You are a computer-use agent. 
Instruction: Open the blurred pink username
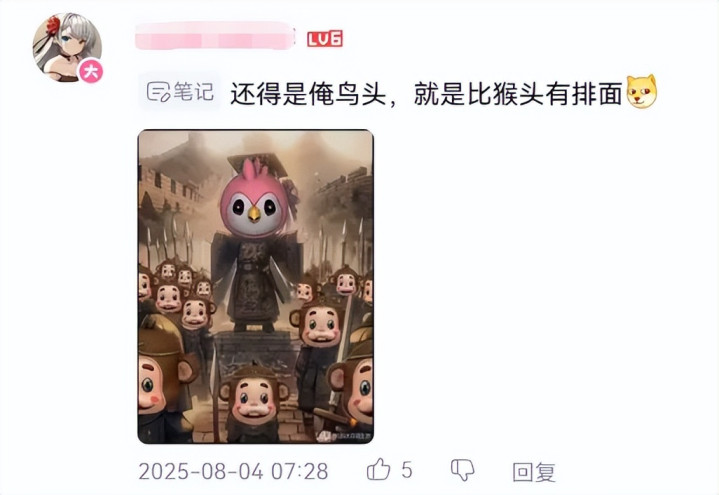pyautogui.click(x=215, y=36)
